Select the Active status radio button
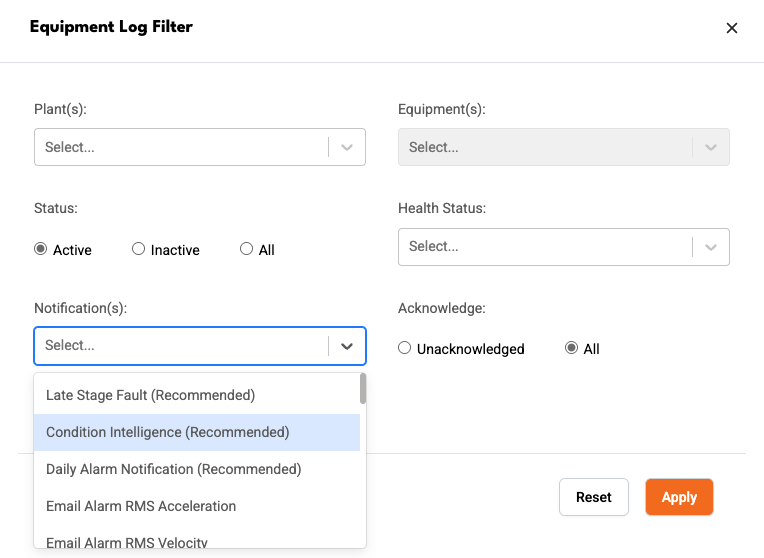 [x=40, y=249]
